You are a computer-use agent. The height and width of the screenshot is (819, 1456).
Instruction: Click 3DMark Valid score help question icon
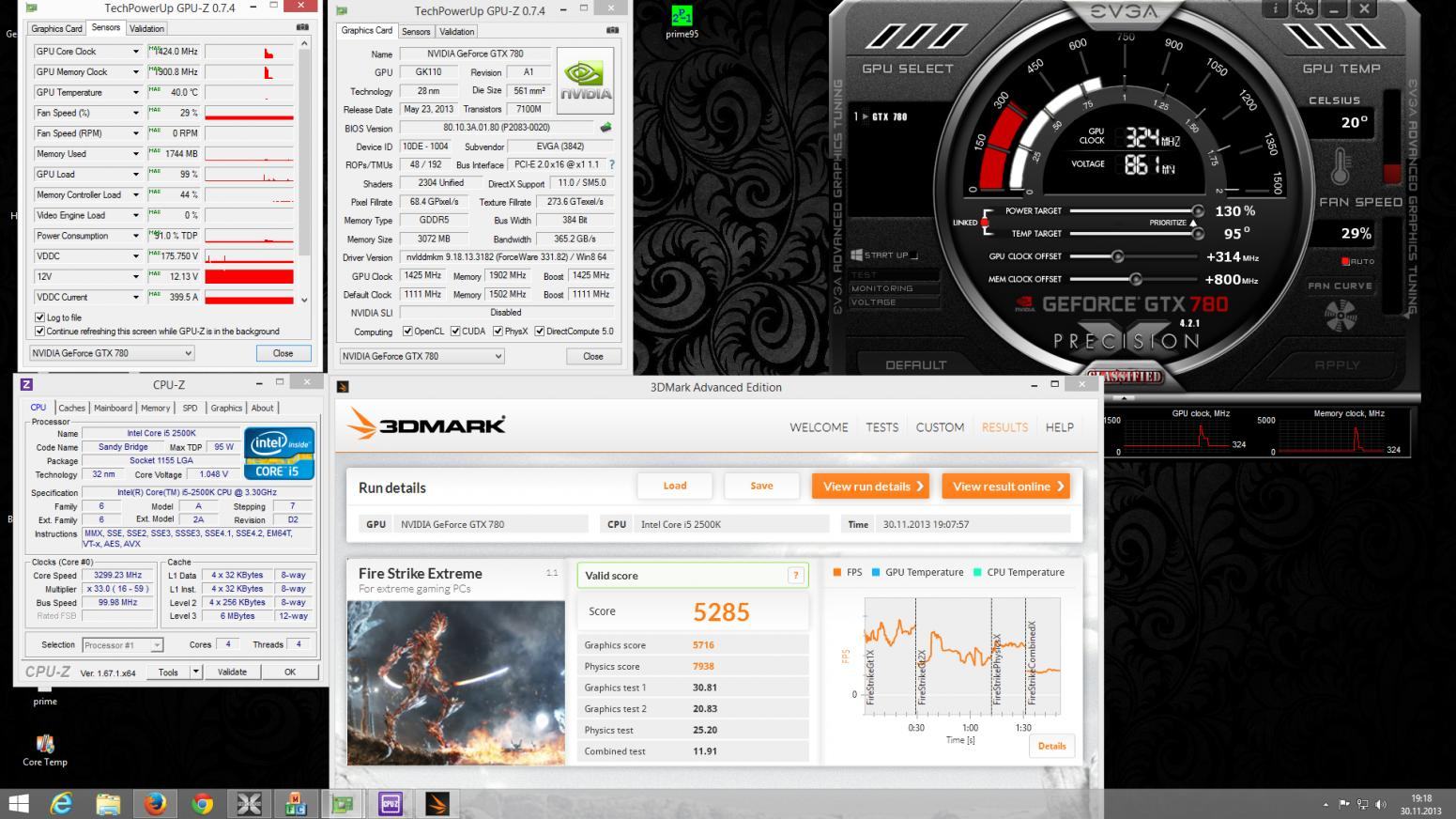(x=796, y=576)
